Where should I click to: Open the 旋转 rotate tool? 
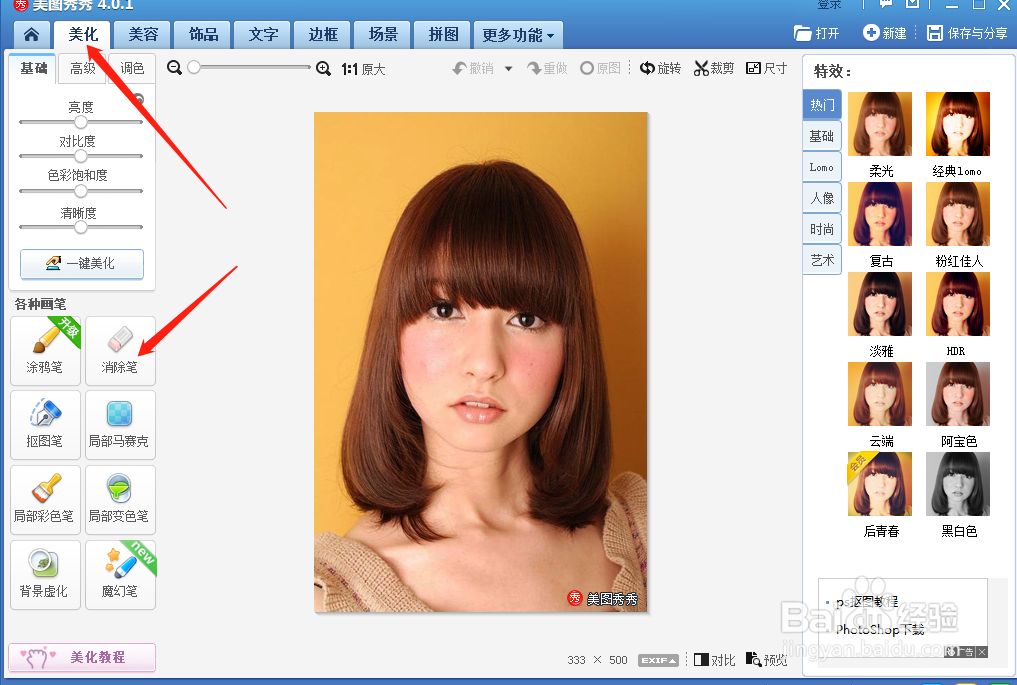[x=660, y=68]
